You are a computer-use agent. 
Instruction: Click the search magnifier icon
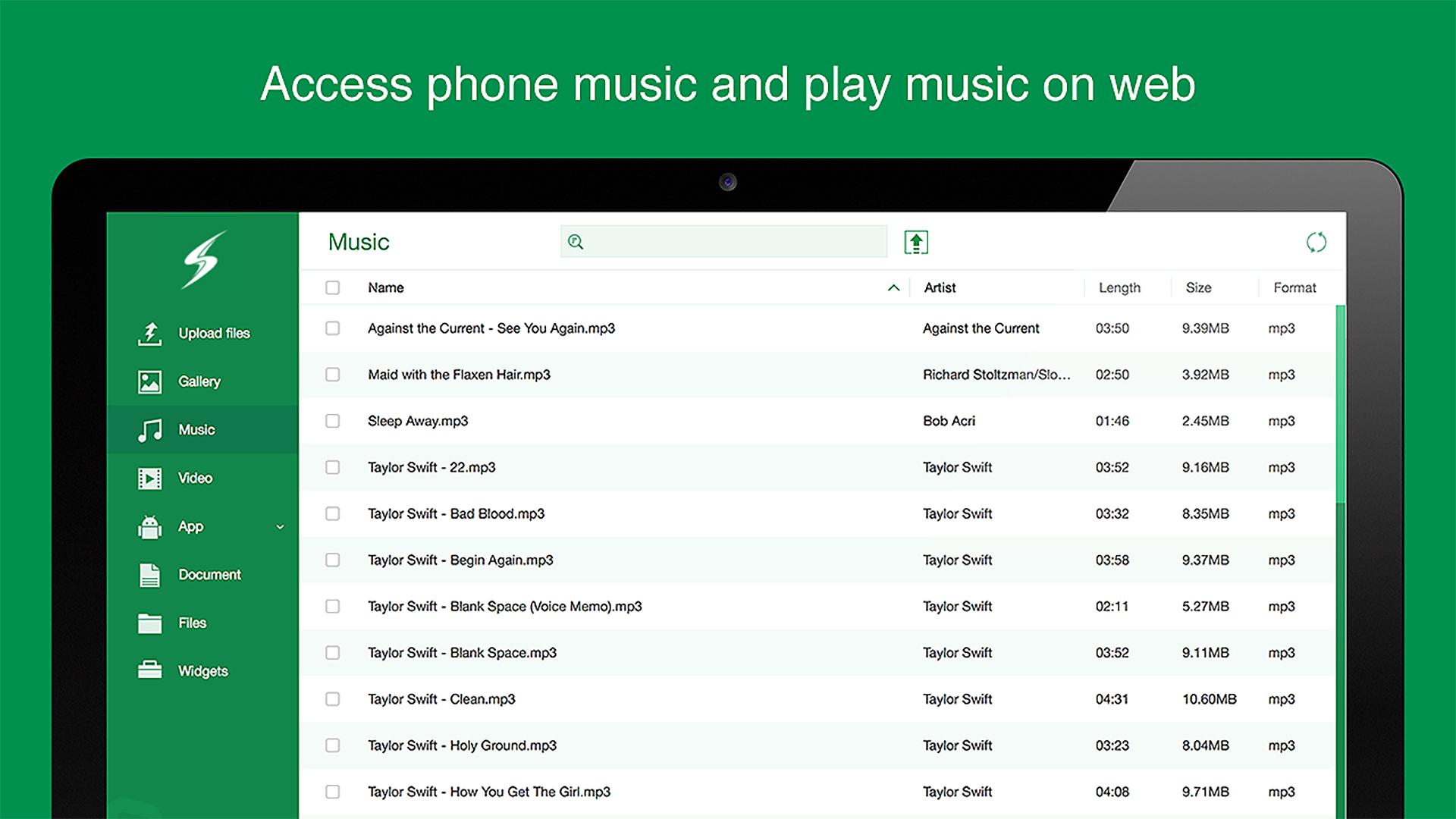coord(576,242)
